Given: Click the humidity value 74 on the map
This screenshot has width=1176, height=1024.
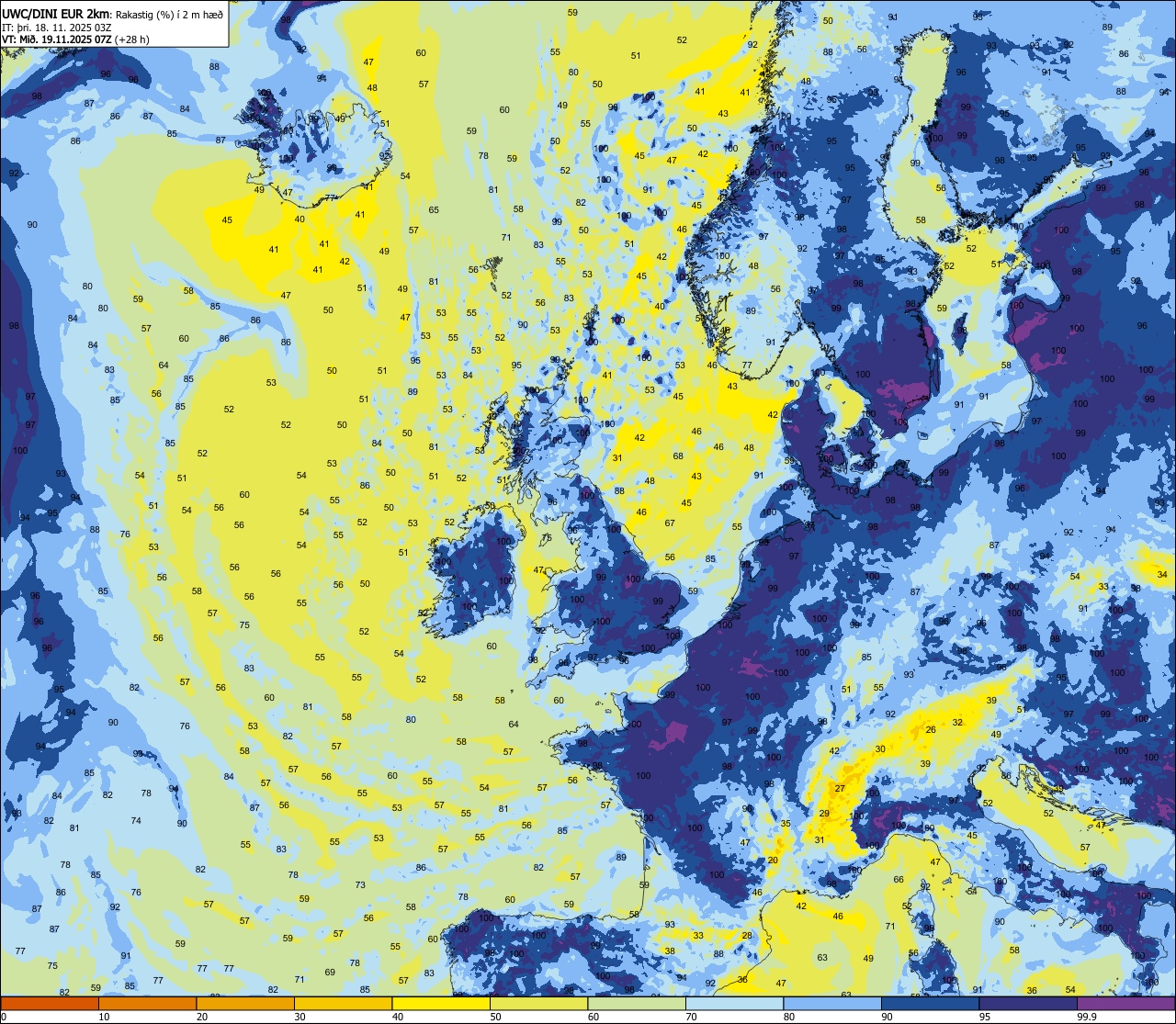Looking at the screenshot, I should click(x=136, y=820).
